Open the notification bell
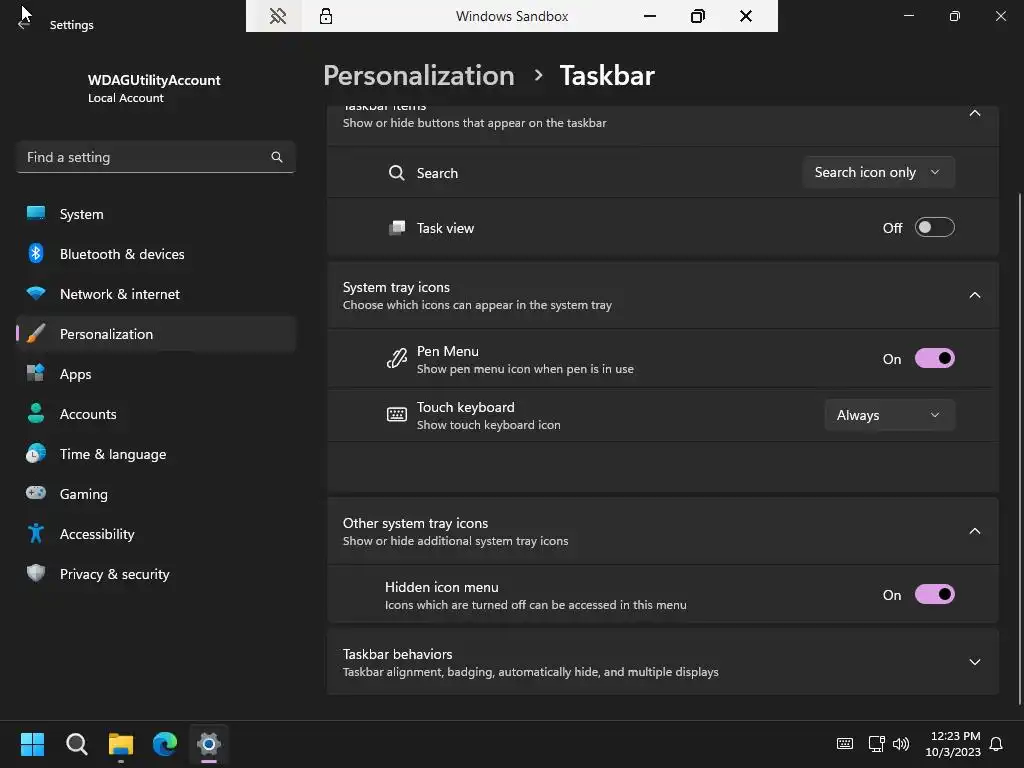Viewport: 1024px width, 768px height. (996, 744)
